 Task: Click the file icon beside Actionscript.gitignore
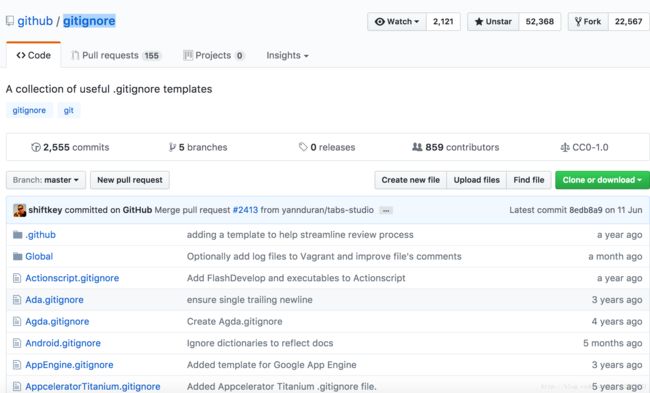point(17,278)
